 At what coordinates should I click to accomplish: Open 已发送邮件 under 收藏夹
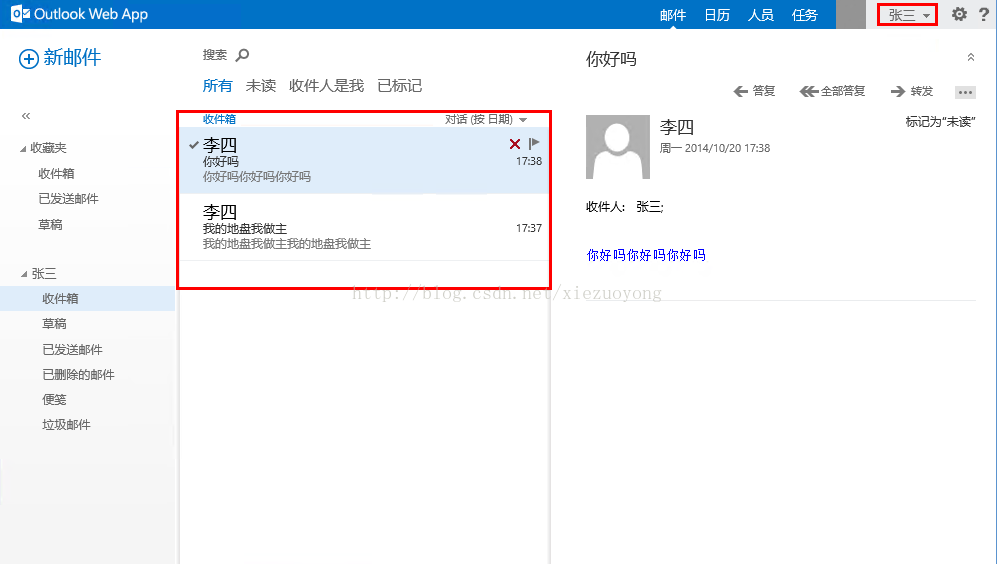pos(68,199)
